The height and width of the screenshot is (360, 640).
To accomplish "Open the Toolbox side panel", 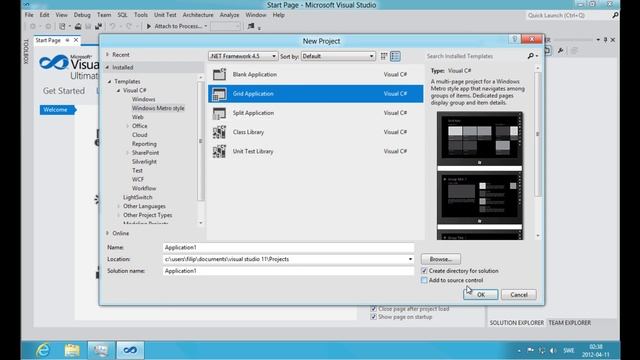I will pyautogui.click(x=26, y=51).
